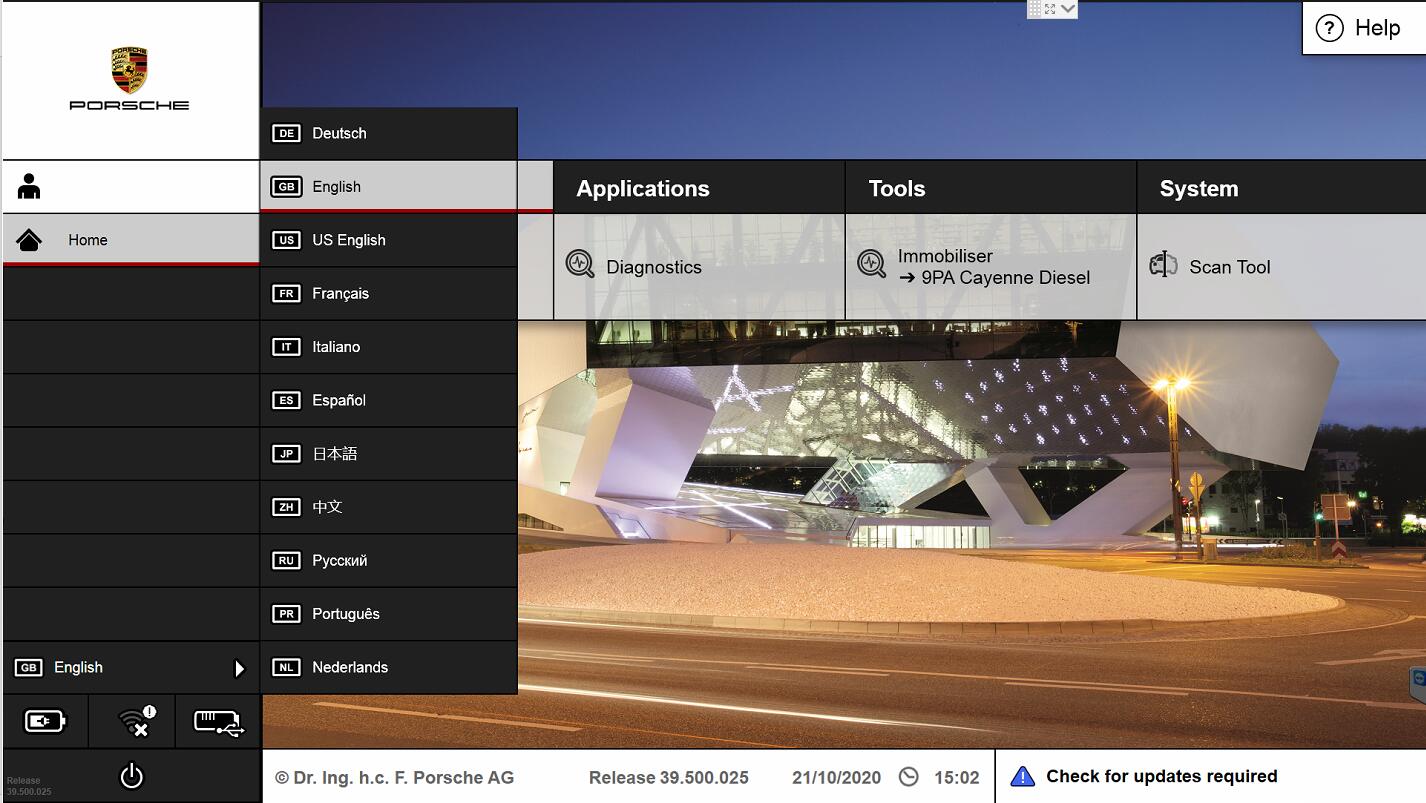Open the Applications section header
Image resolution: width=1426 pixels, height=803 pixels.
[x=699, y=188]
